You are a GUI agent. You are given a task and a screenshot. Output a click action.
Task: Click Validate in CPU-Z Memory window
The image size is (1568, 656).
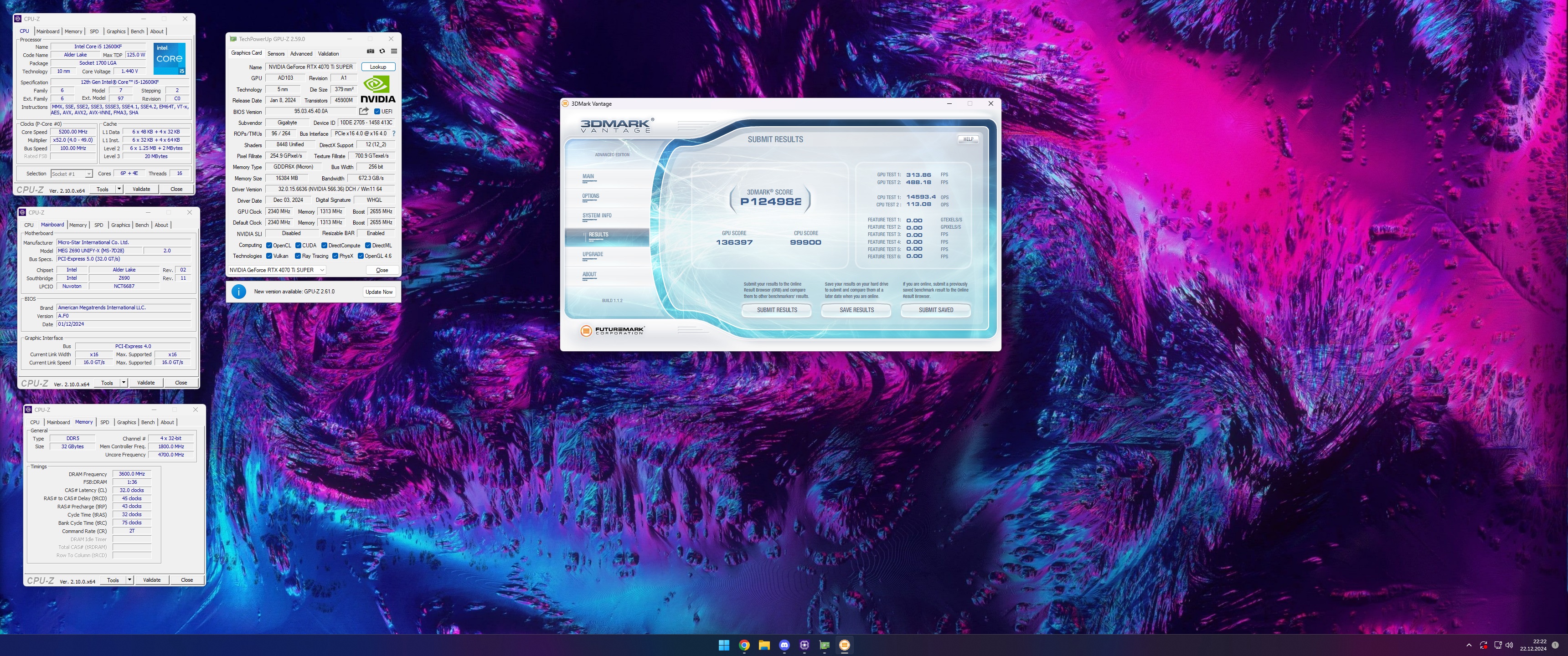coord(152,579)
